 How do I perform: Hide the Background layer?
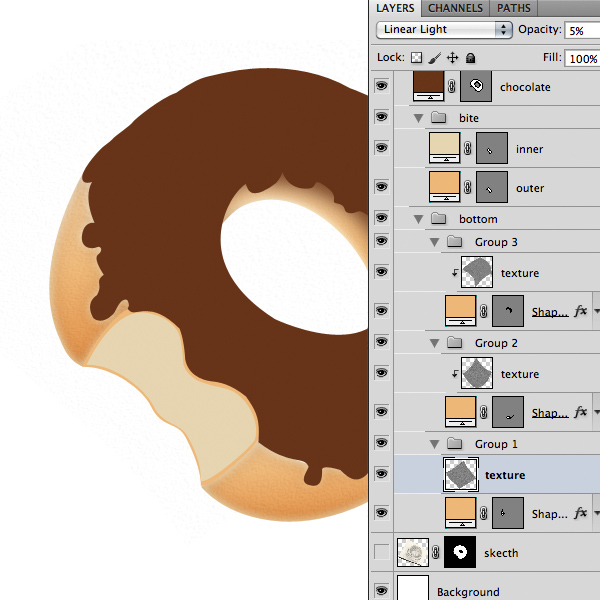tap(381, 590)
